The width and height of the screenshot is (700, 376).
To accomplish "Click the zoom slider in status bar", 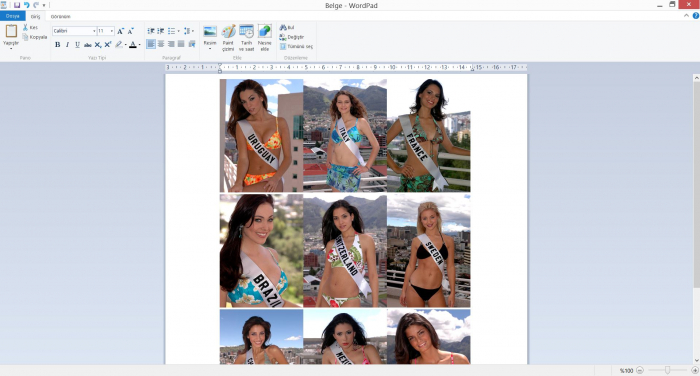I will [667, 370].
